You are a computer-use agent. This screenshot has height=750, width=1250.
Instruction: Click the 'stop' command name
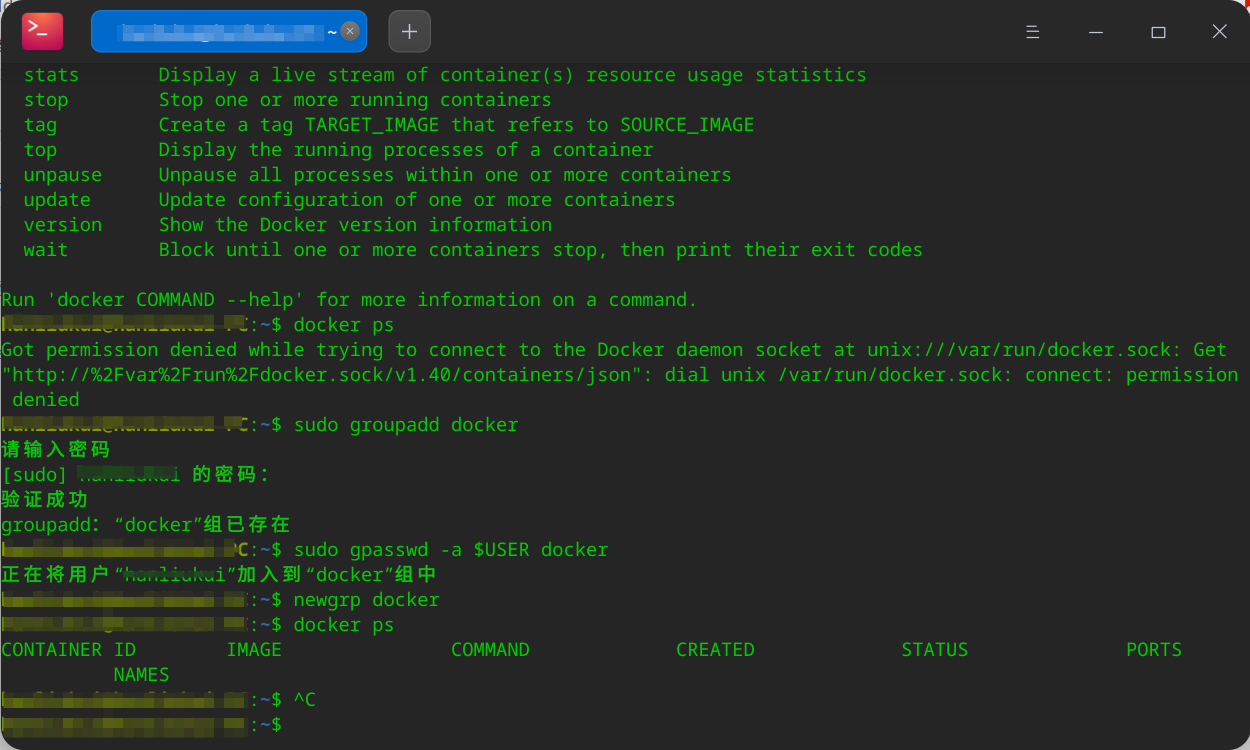[46, 100]
